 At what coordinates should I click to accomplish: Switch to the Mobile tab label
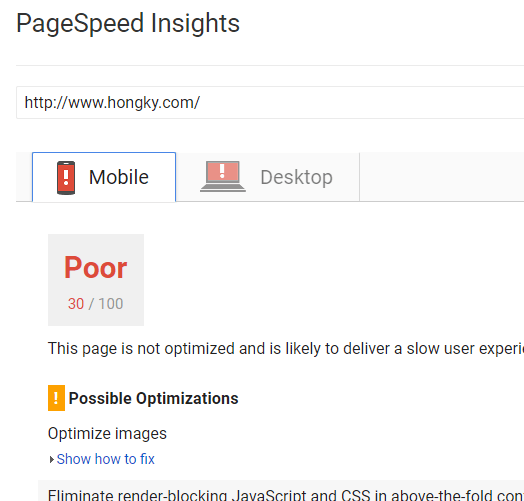pyautogui.click(x=119, y=177)
